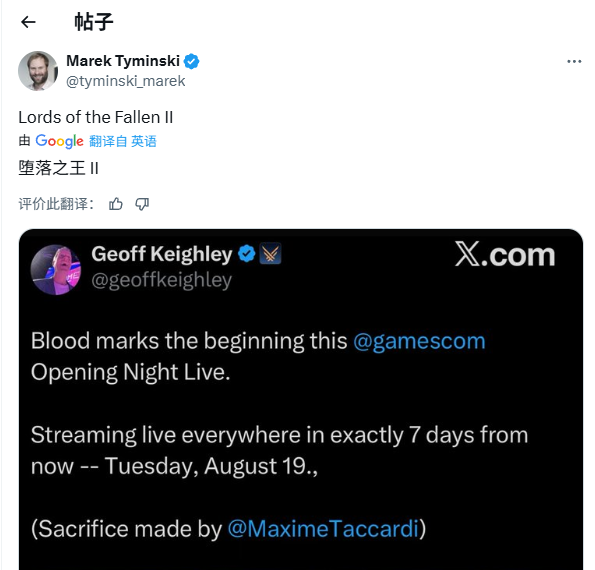Image resolution: width=595 pixels, height=570 pixels.
Task: Click the Geoff Keighley display name
Action: pyautogui.click(x=162, y=254)
